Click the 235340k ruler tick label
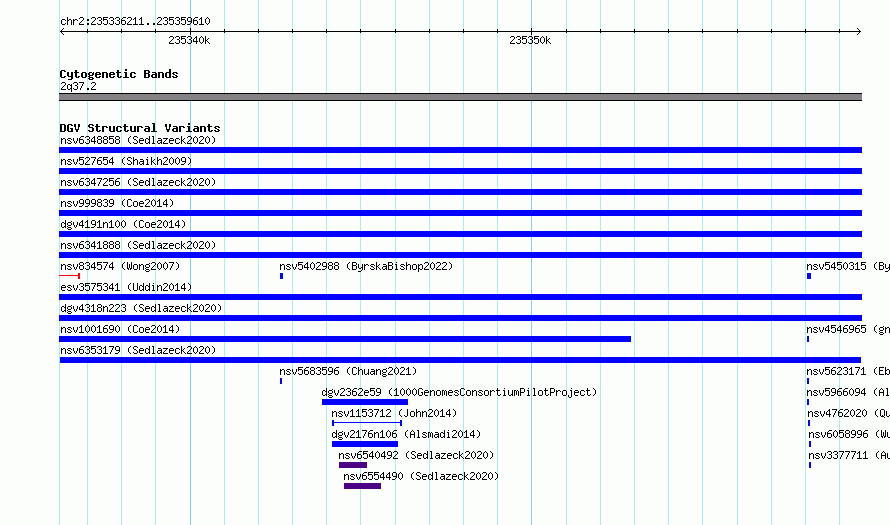The width and height of the screenshot is (890, 525). click(x=189, y=40)
